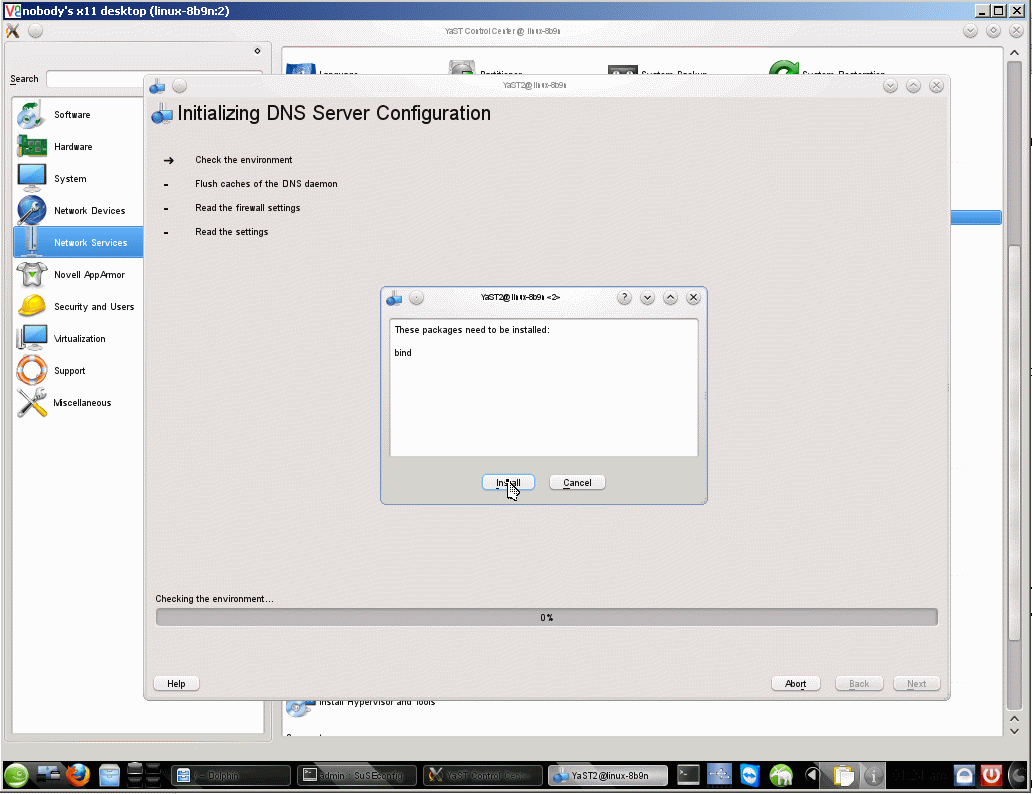Click the pin button in package dialog titlebar
The image size is (1032, 794).
click(x=417, y=298)
